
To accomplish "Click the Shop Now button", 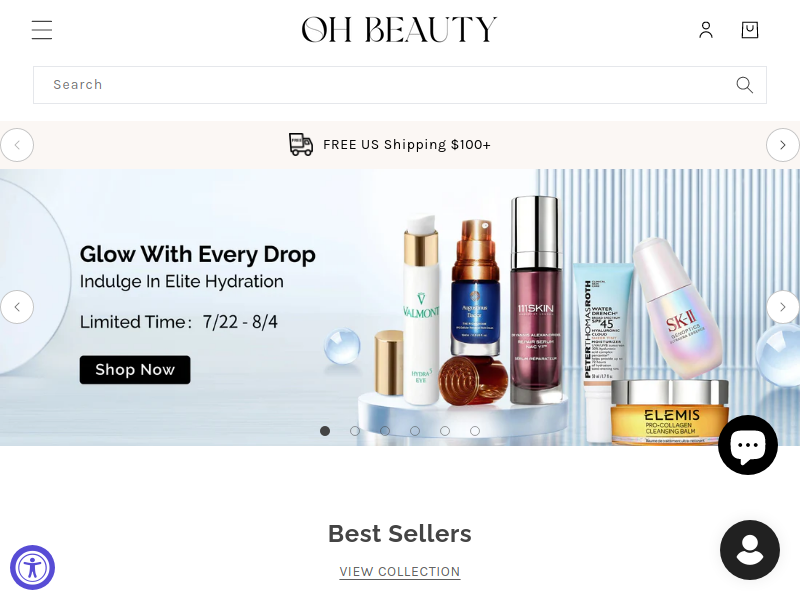I will [135, 370].
